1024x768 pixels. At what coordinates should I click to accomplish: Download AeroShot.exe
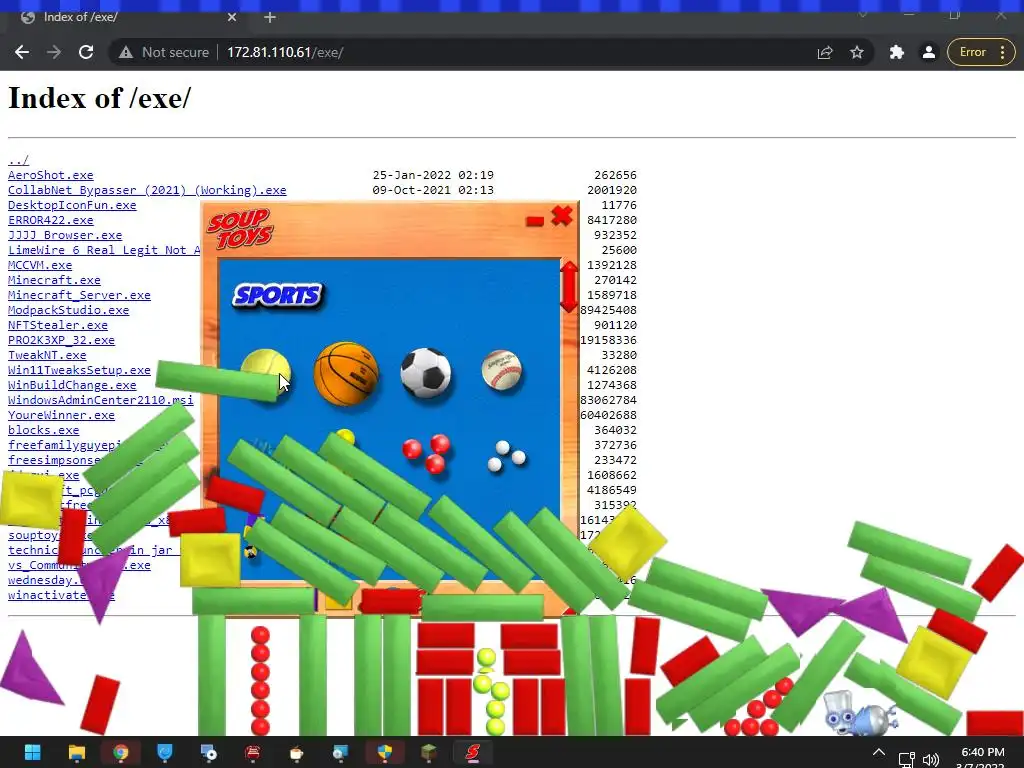(x=51, y=175)
